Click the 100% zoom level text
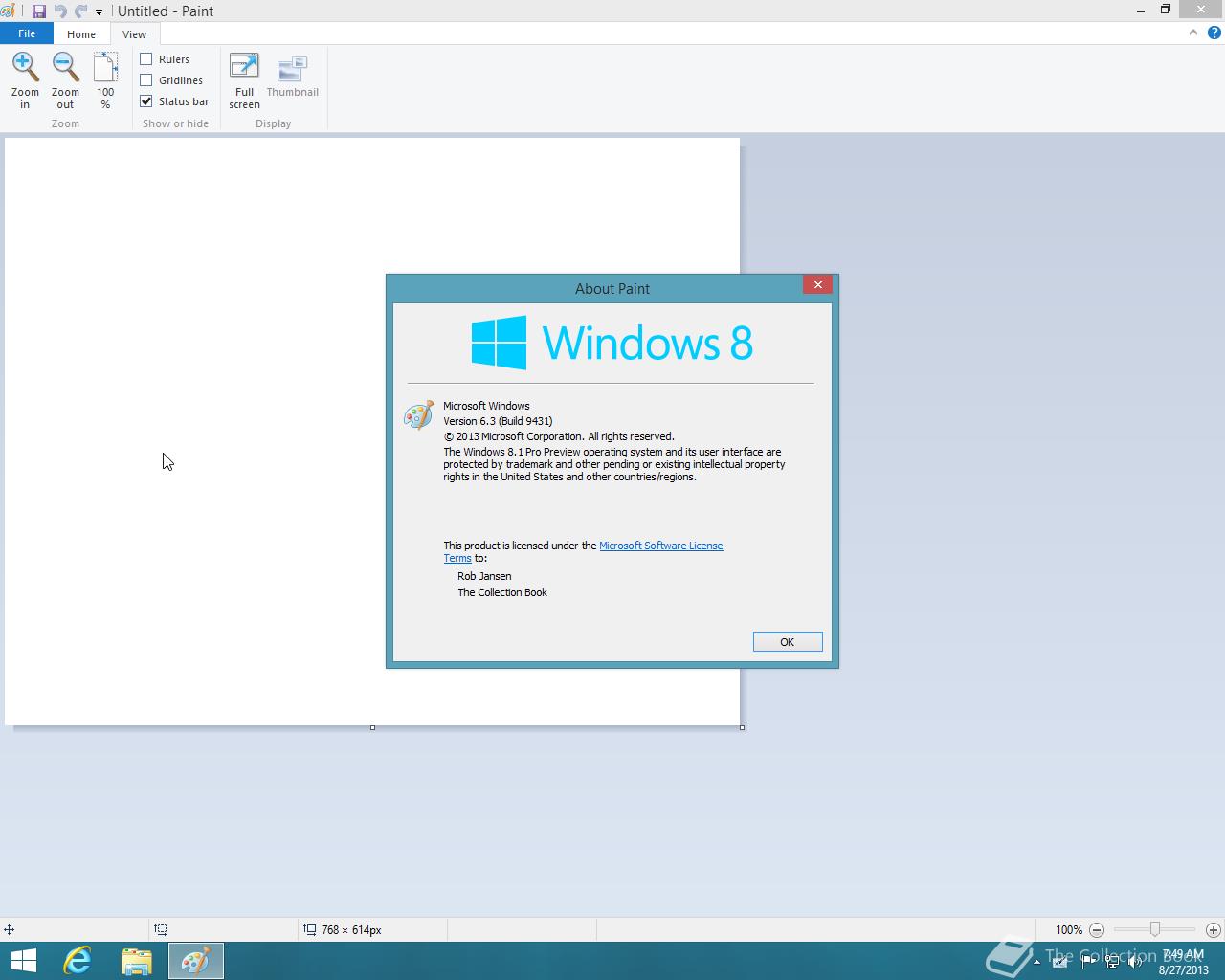Screen dimensions: 1225x980 click(1069, 929)
